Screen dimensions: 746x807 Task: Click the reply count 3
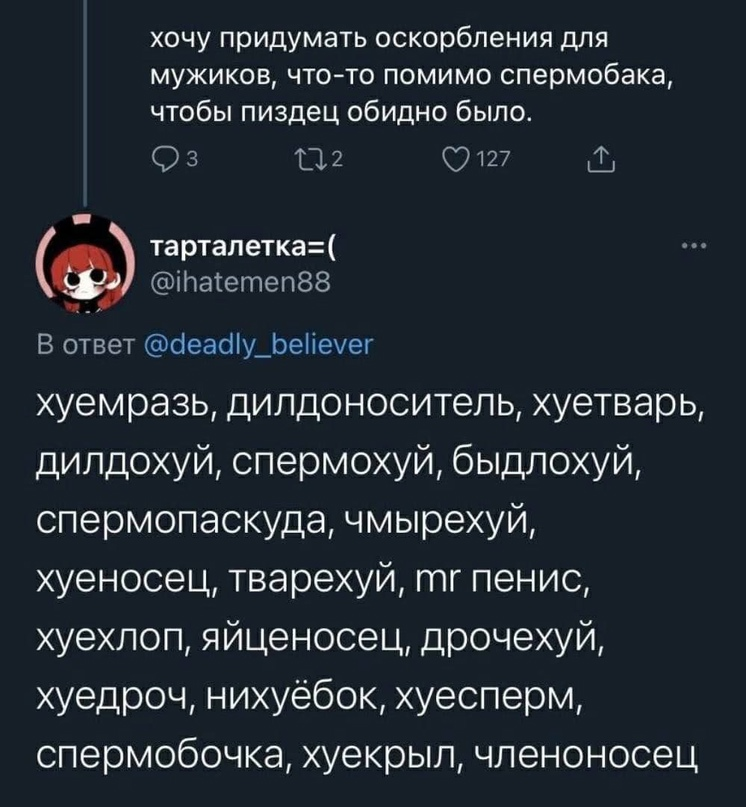click(192, 161)
